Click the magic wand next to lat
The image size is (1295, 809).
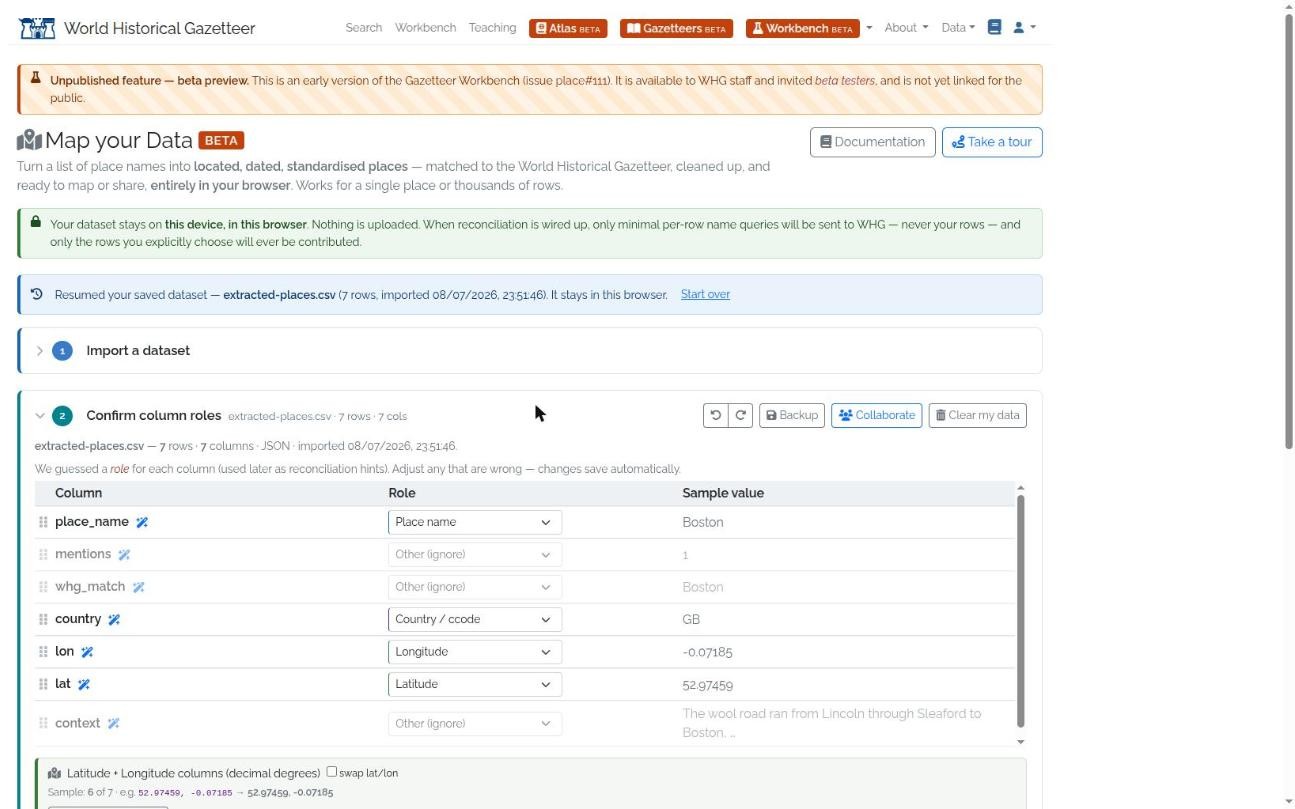[x=84, y=684]
